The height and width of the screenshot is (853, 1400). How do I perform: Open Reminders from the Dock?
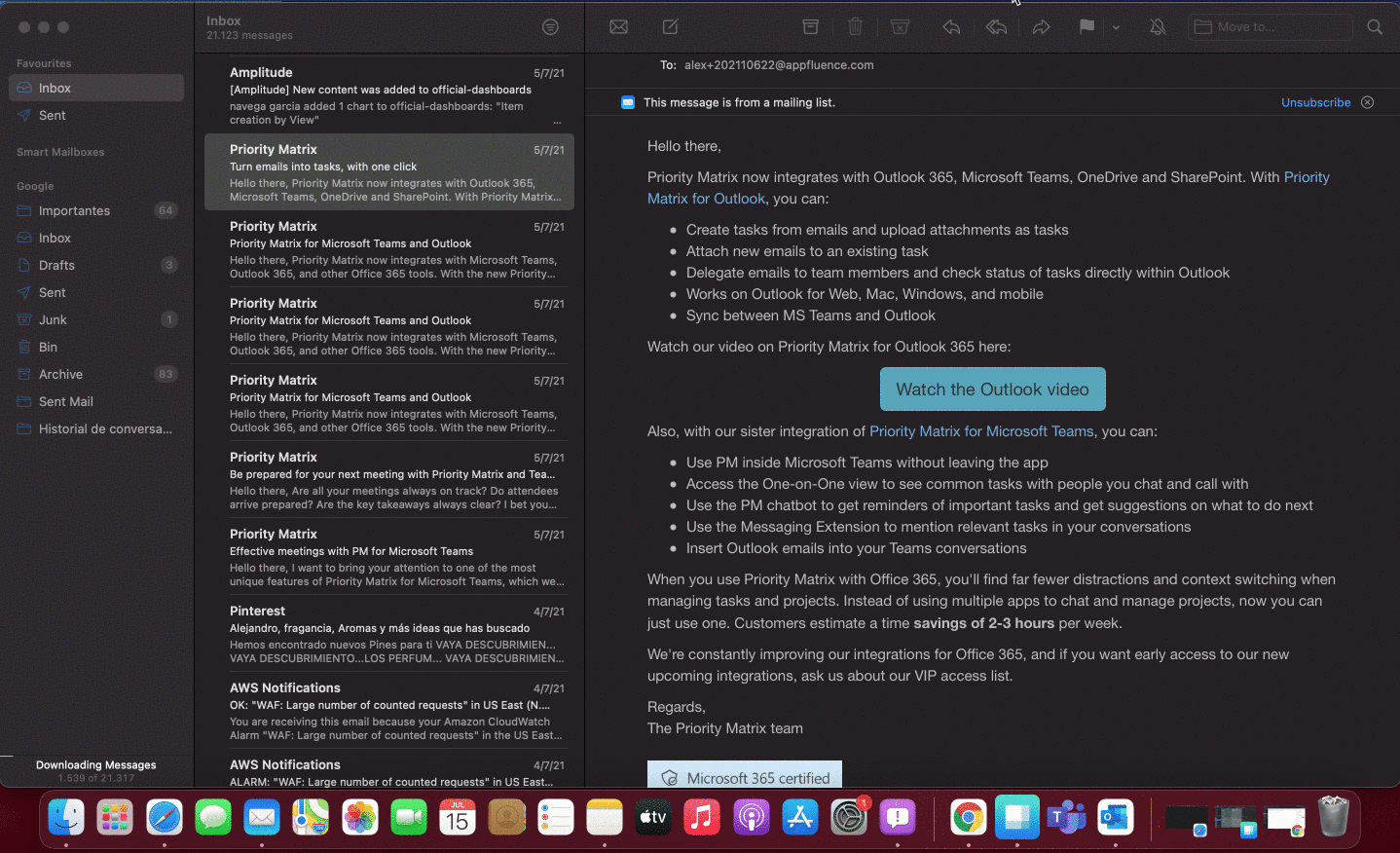click(x=556, y=818)
